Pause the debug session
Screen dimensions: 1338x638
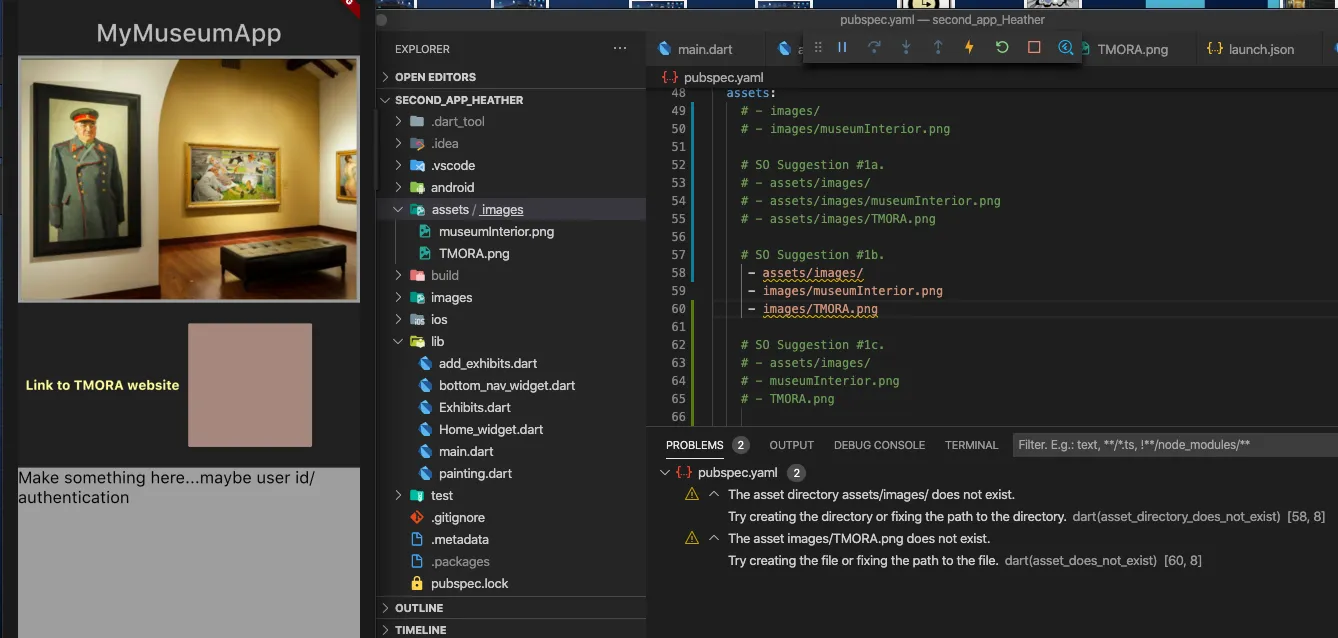842,48
